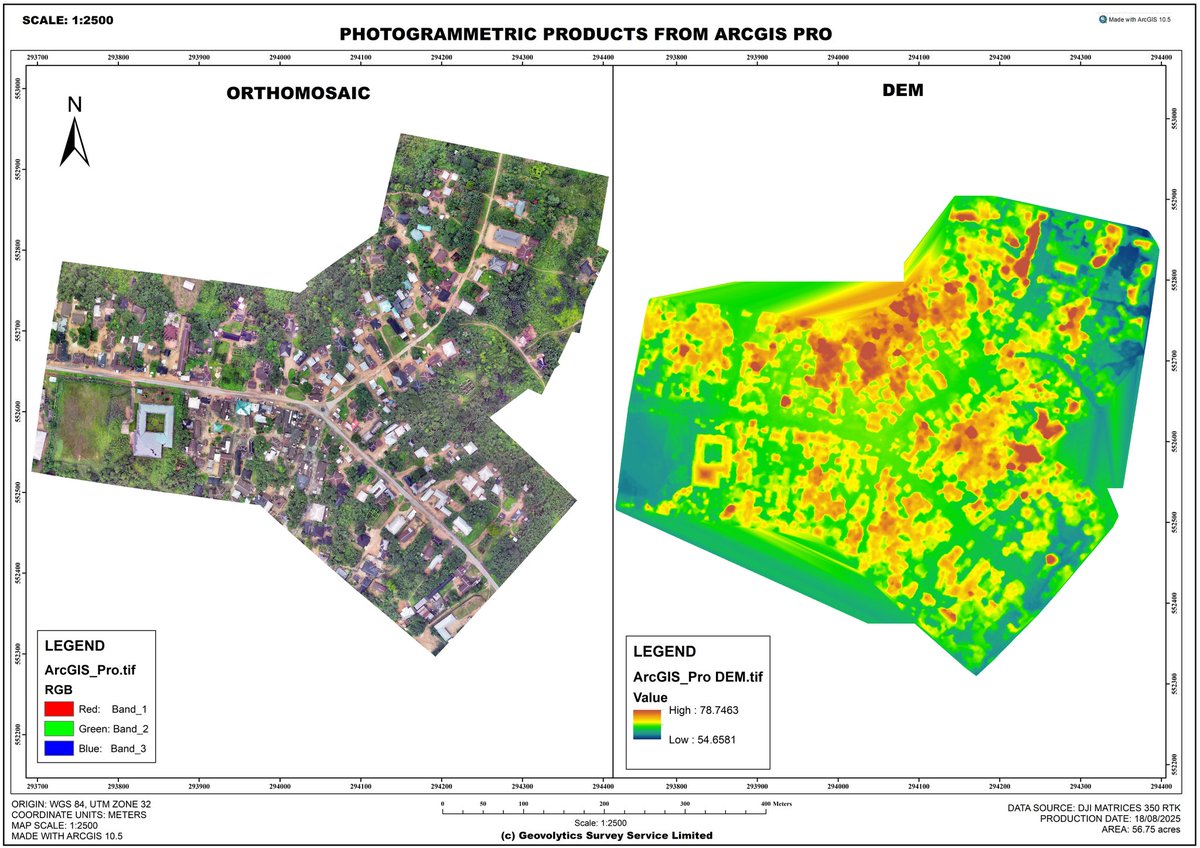Click the 'ORTHOMOSAIC' map heading
Screen dimensions: 1200x848
coord(298,94)
